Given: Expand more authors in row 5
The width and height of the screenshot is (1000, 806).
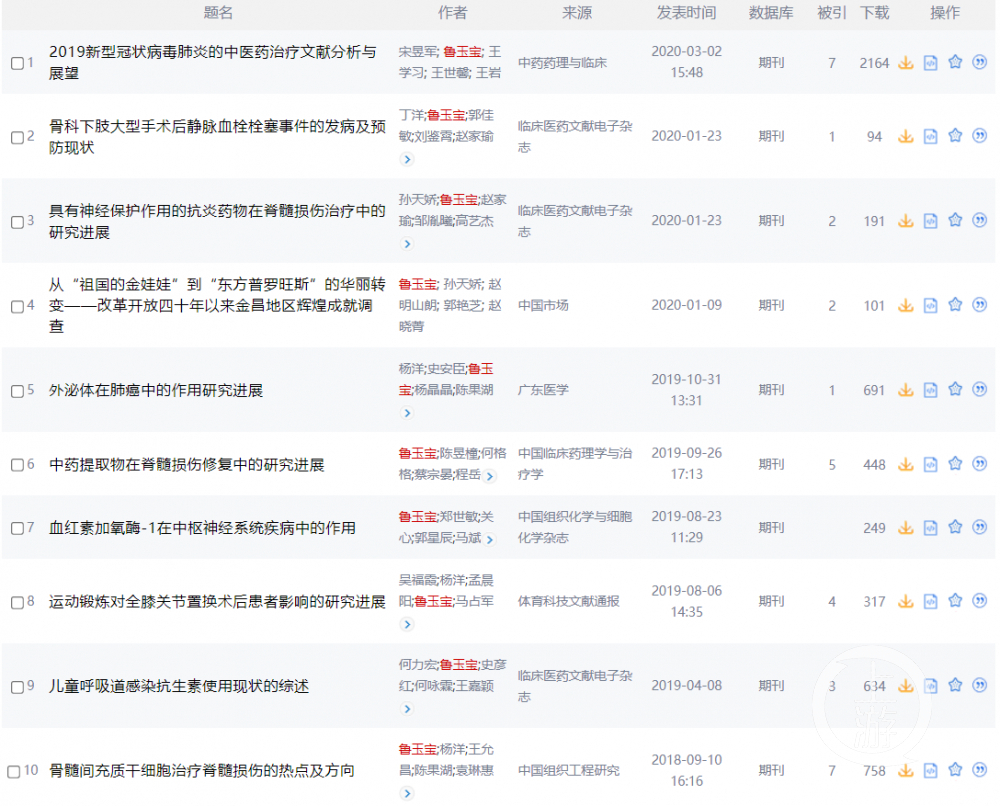Looking at the screenshot, I should pyautogui.click(x=406, y=413).
